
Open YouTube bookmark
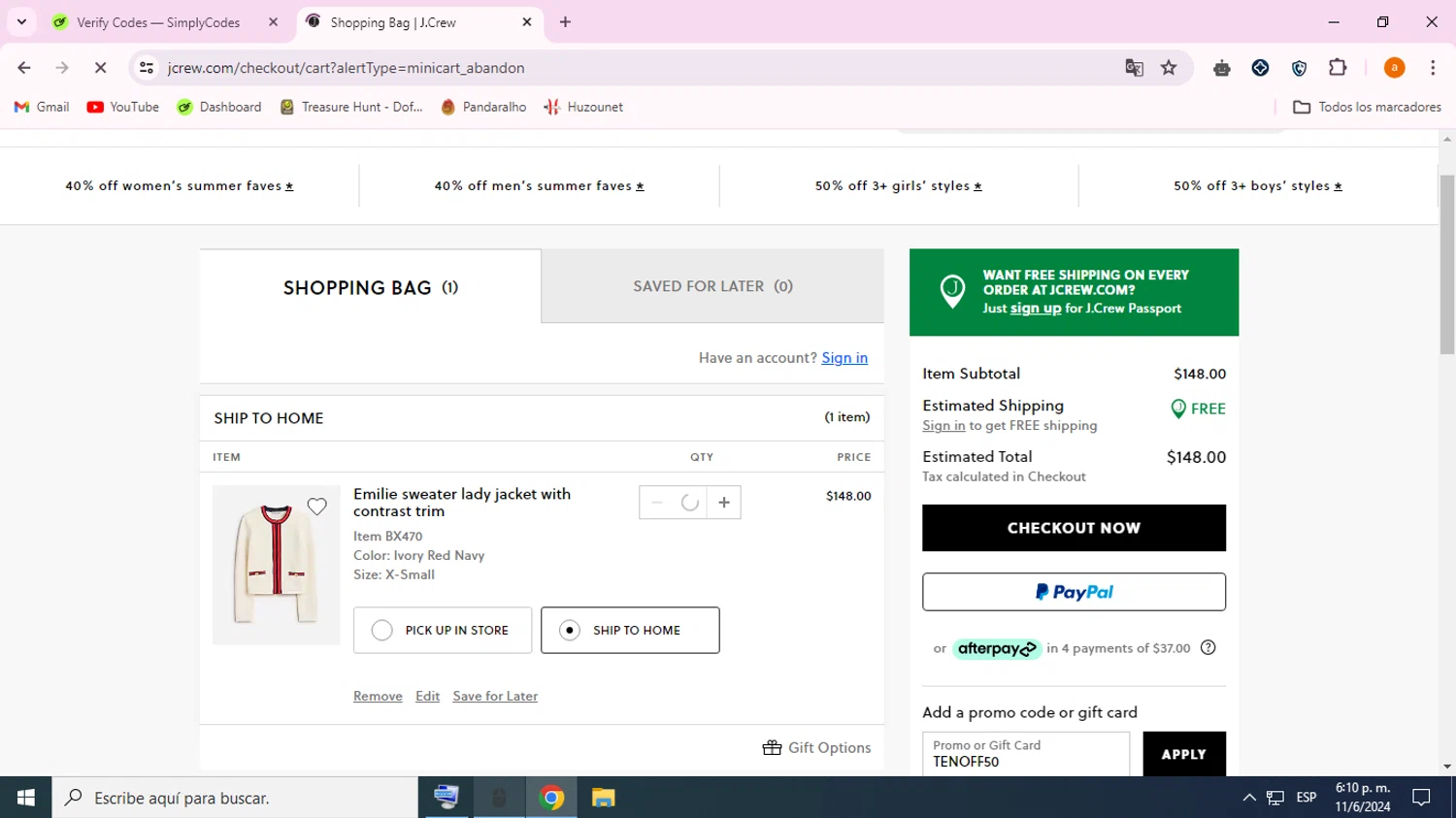(x=123, y=107)
